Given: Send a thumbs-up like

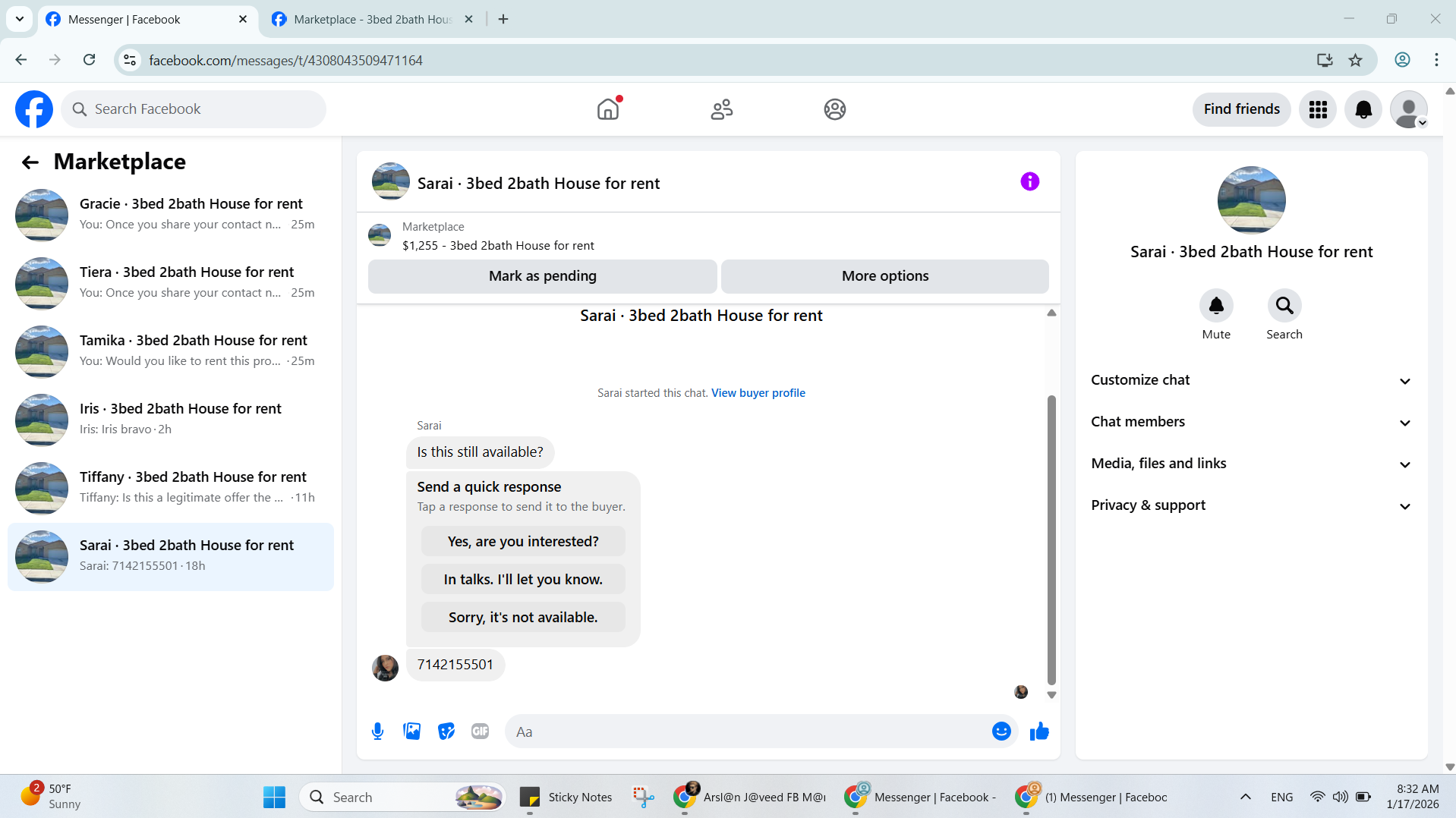Looking at the screenshot, I should click(1039, 731).
